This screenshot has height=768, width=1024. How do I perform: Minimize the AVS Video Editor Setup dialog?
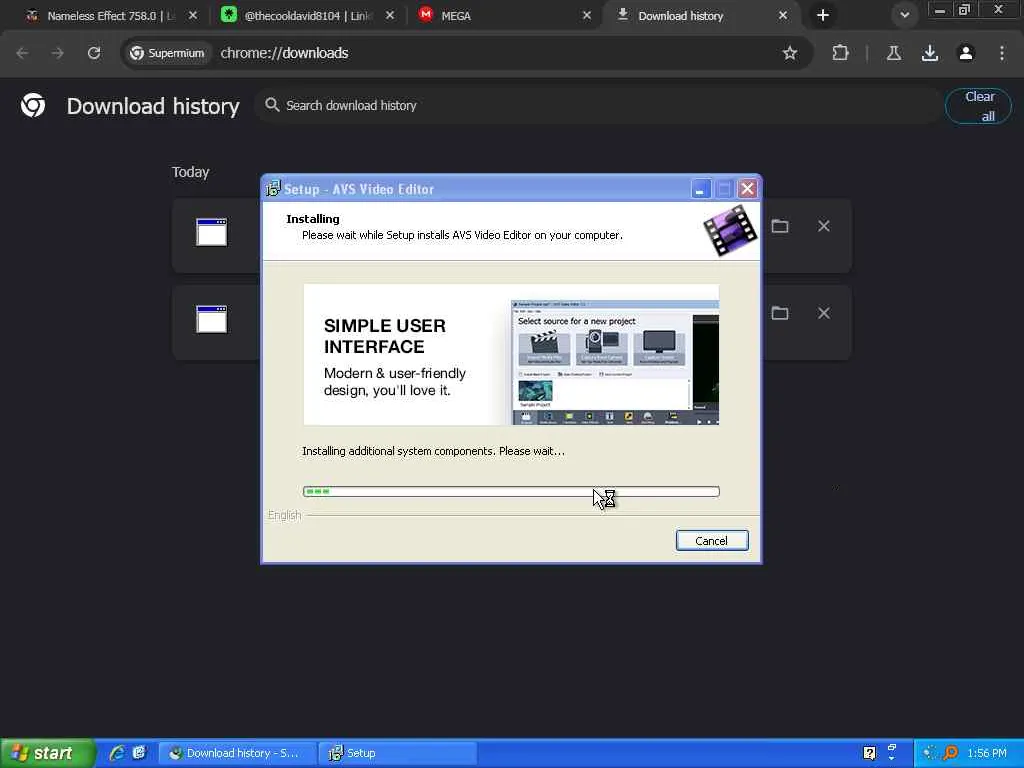[700, 189]
